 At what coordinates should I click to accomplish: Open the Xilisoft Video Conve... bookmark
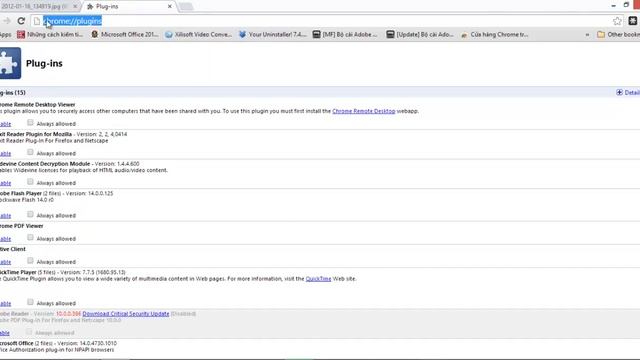(198, 35)
